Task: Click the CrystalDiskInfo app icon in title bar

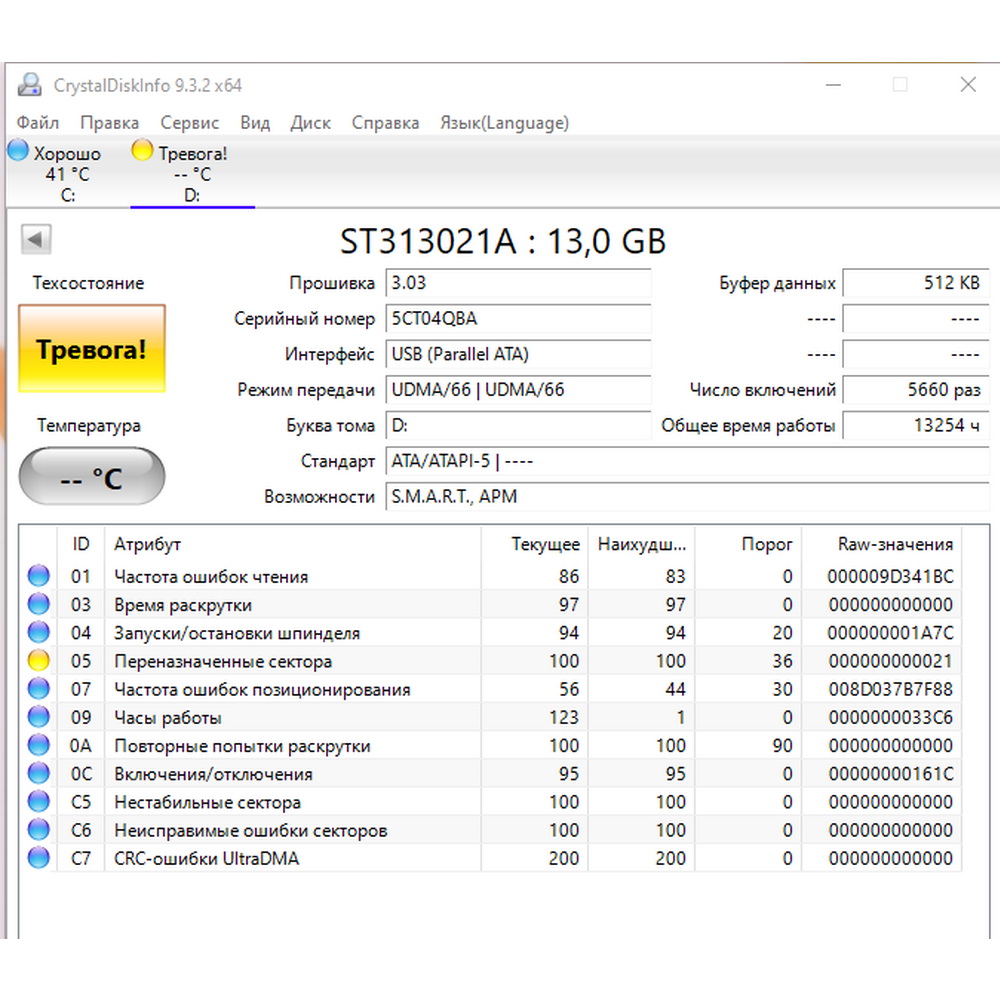Action: click(29, 85)
